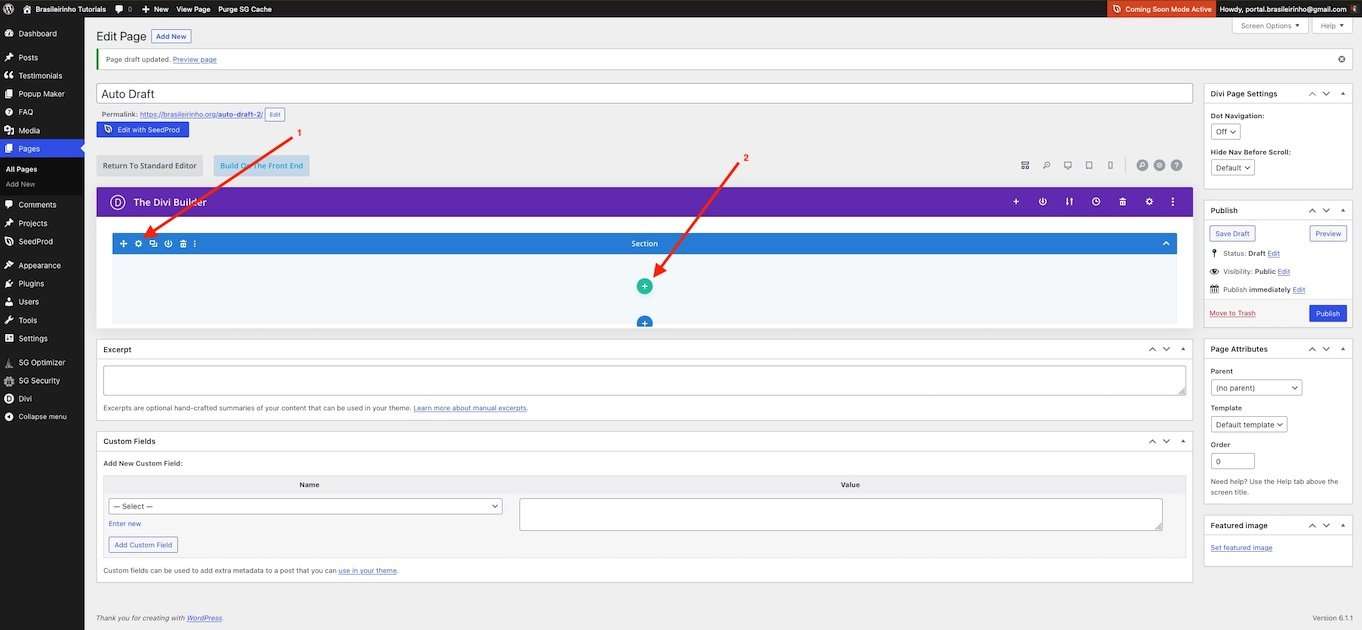The width and height of the screenshot is (1362, 630).
Task: Select the desktop view icon
Action: coord(1067,165)
